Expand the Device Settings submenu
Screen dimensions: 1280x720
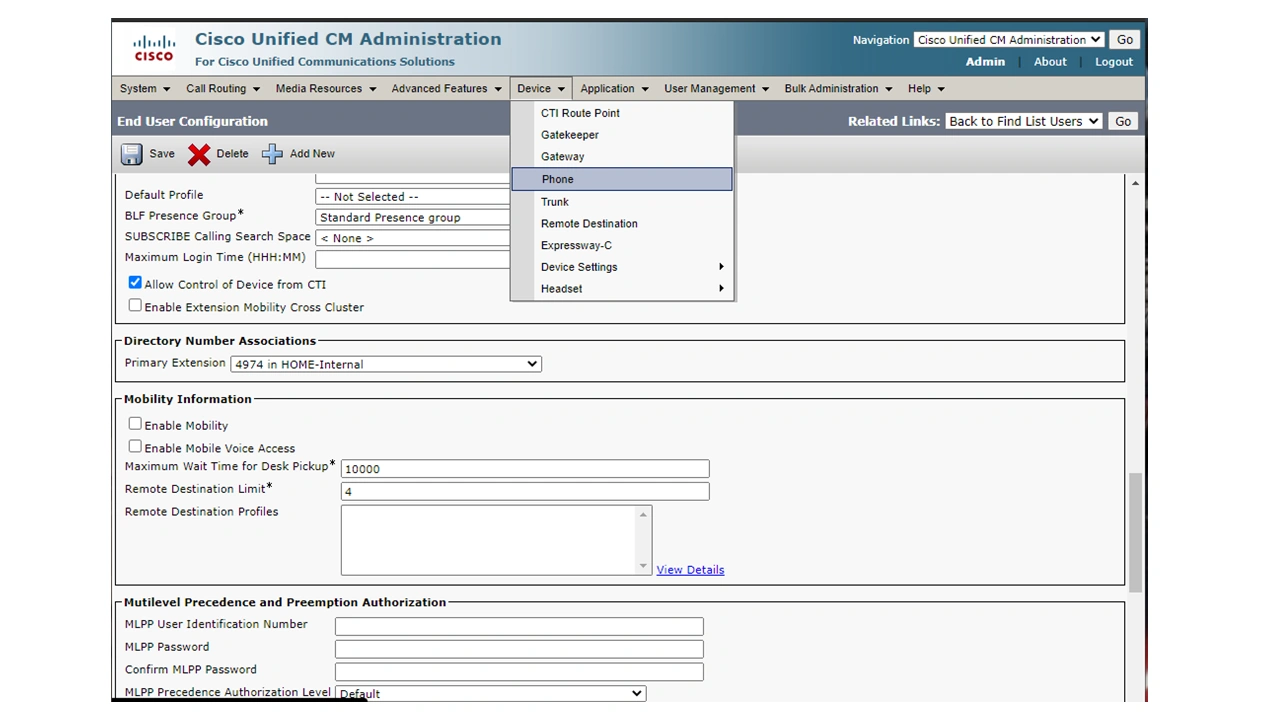pyautogui.click(x=622, y=267)
